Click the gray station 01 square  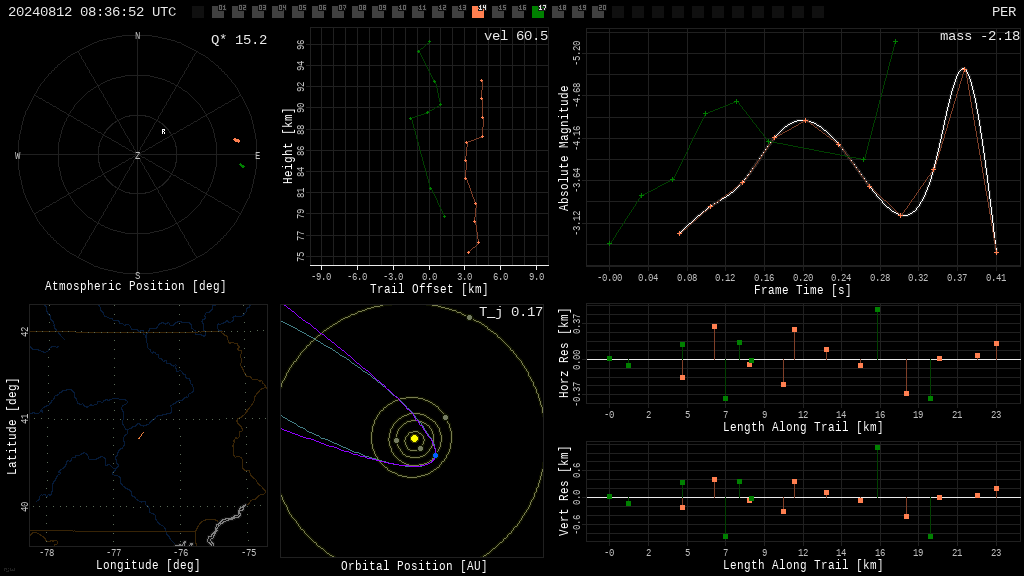click(x=218, y=12)
